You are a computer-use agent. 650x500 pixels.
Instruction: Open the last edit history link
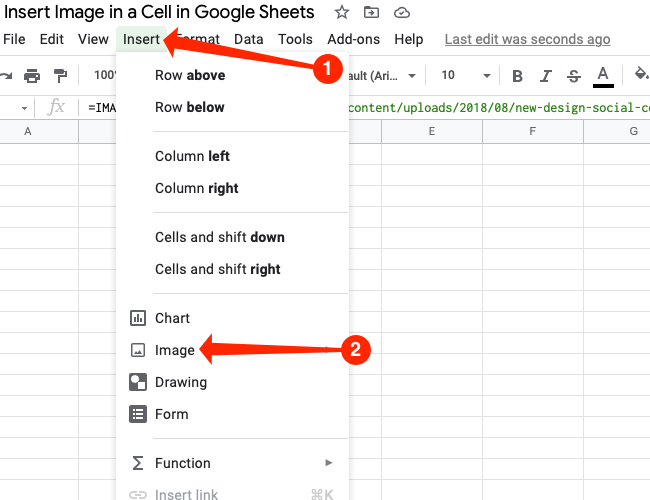(x=527, y=39)
